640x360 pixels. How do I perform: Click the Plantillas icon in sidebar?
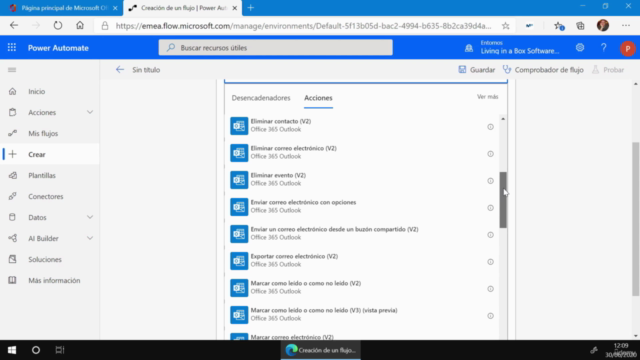(13, 176)
